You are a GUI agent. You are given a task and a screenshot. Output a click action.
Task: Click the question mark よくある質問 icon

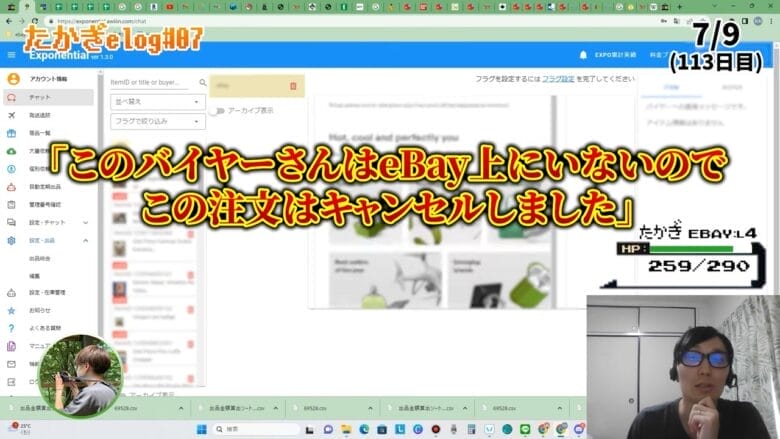11,328
